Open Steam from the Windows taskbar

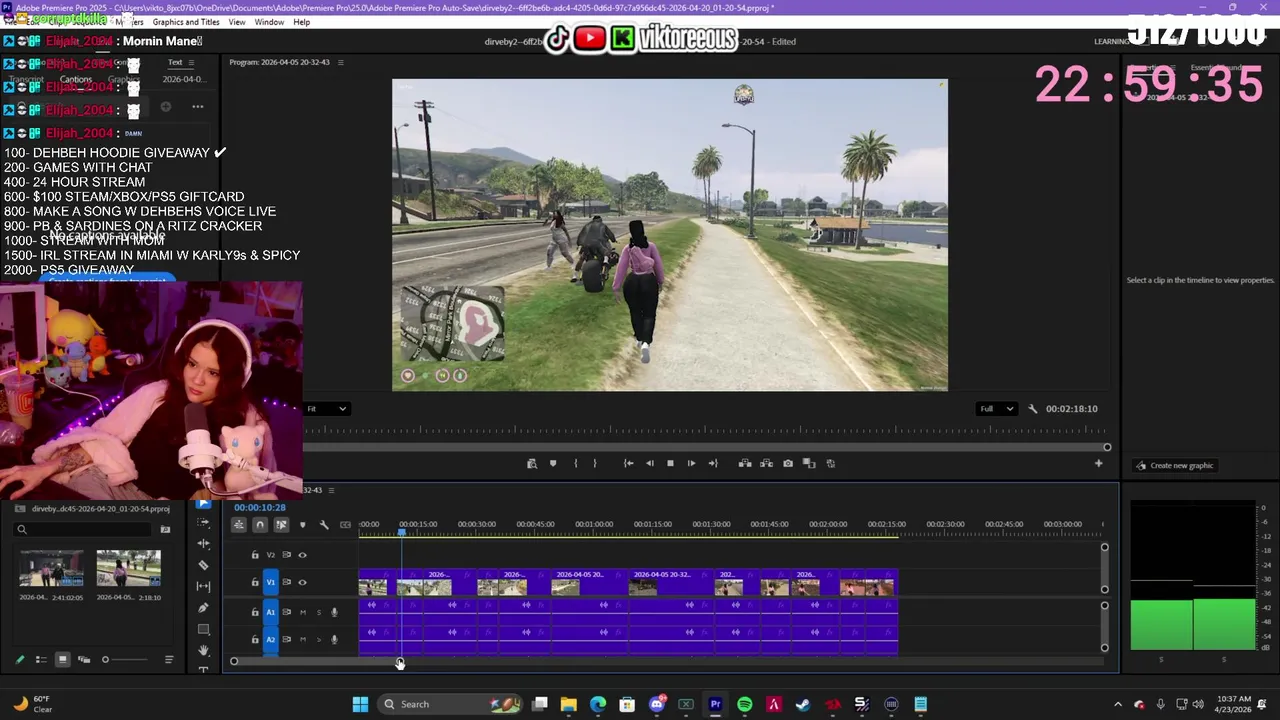click(802, 704)
